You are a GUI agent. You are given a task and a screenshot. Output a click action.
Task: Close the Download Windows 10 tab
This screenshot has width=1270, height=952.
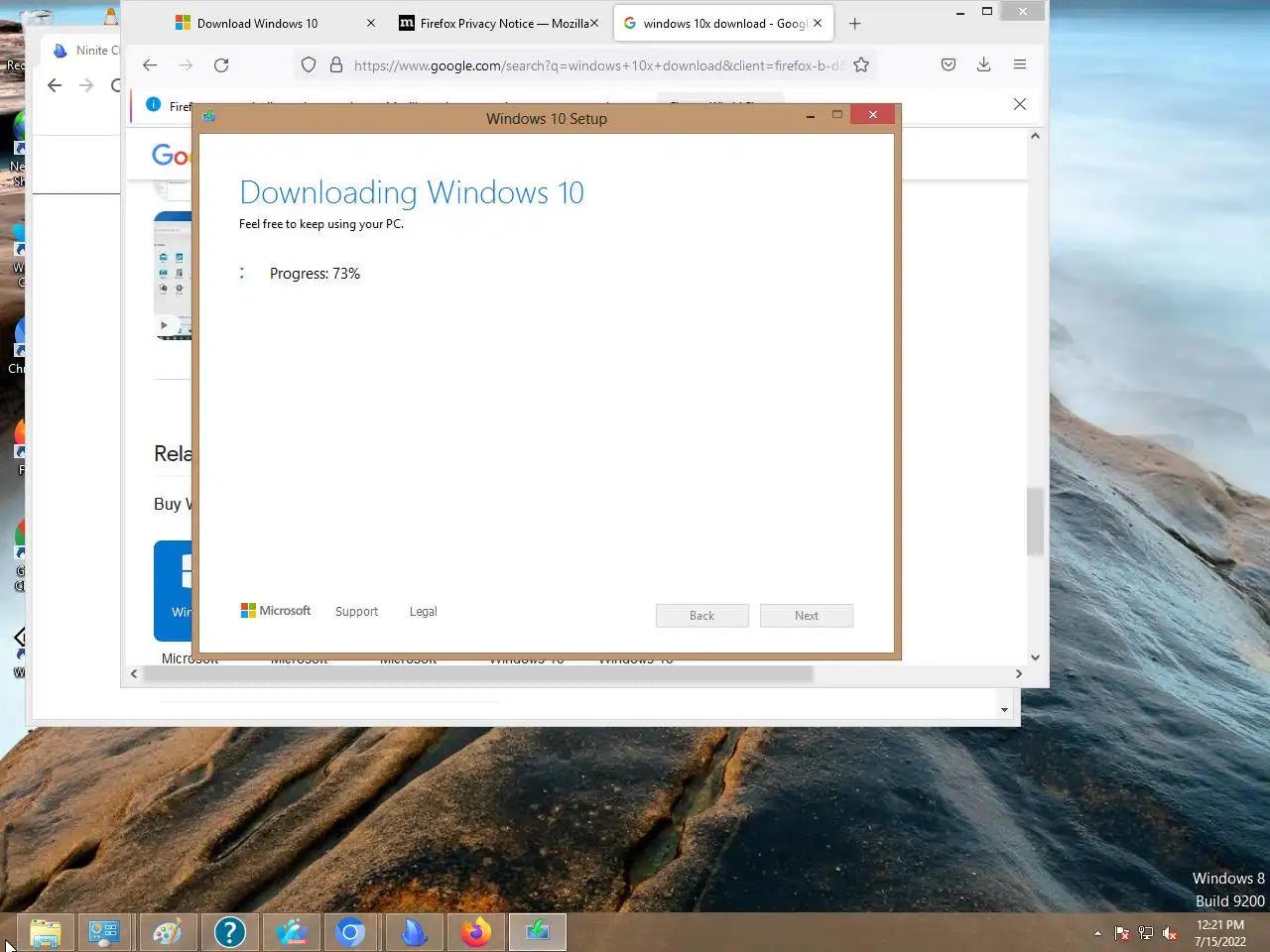tap(371, 23)
